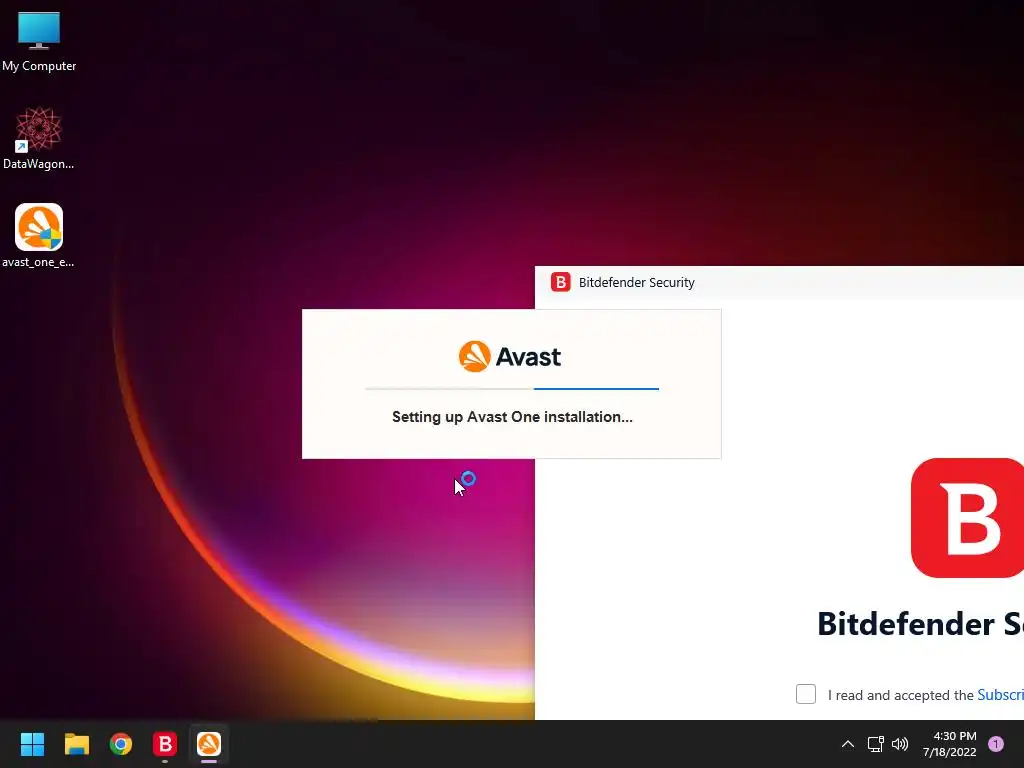Check the Bitdefender subscription agreement checkbox
The width and height of the screenshot is (1024, 768).
pos(806,694)
